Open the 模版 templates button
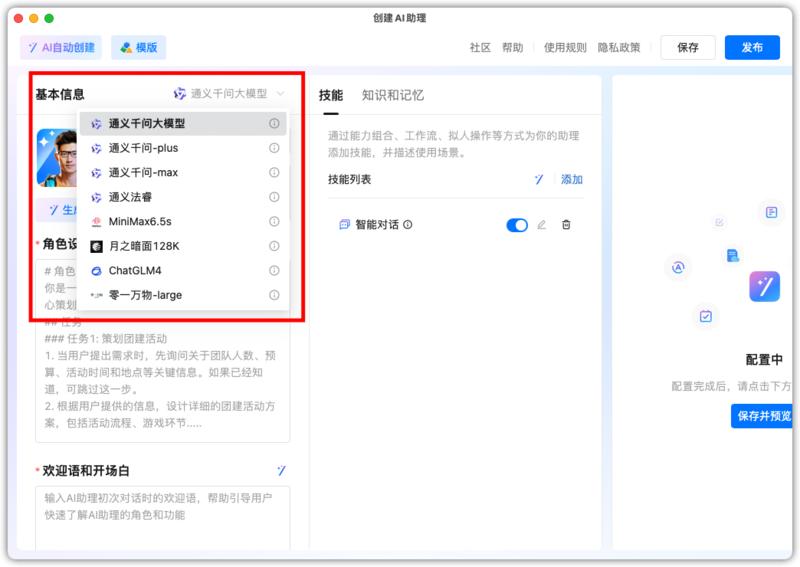This screenshot has height=567, width=800. pos(139,47)
